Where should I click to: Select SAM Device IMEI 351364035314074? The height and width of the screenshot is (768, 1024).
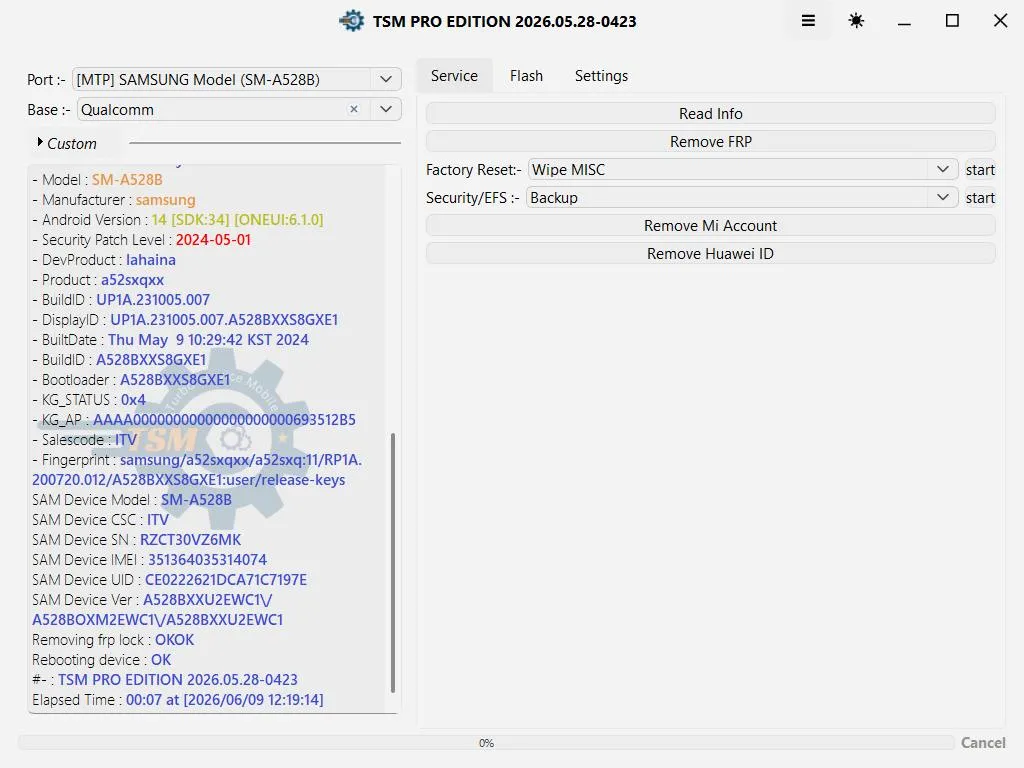[x=207, y=560]
